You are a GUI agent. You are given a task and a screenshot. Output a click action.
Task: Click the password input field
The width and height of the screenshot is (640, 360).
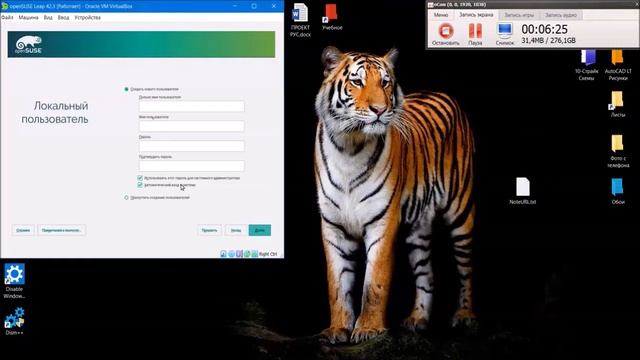point(191,146)
